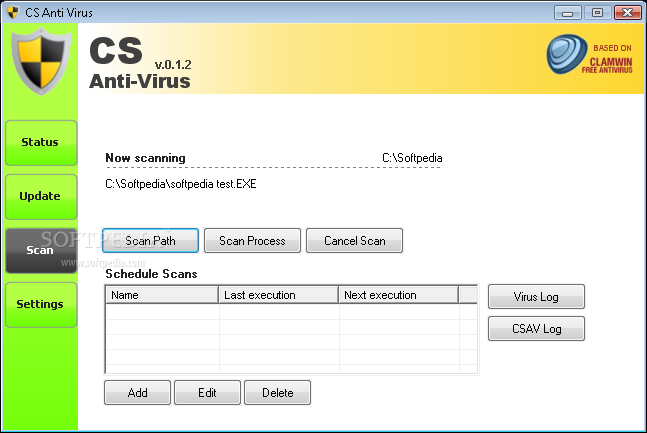Open the Virus Log
Screen dimensions: 647x433
pos(536,296)
